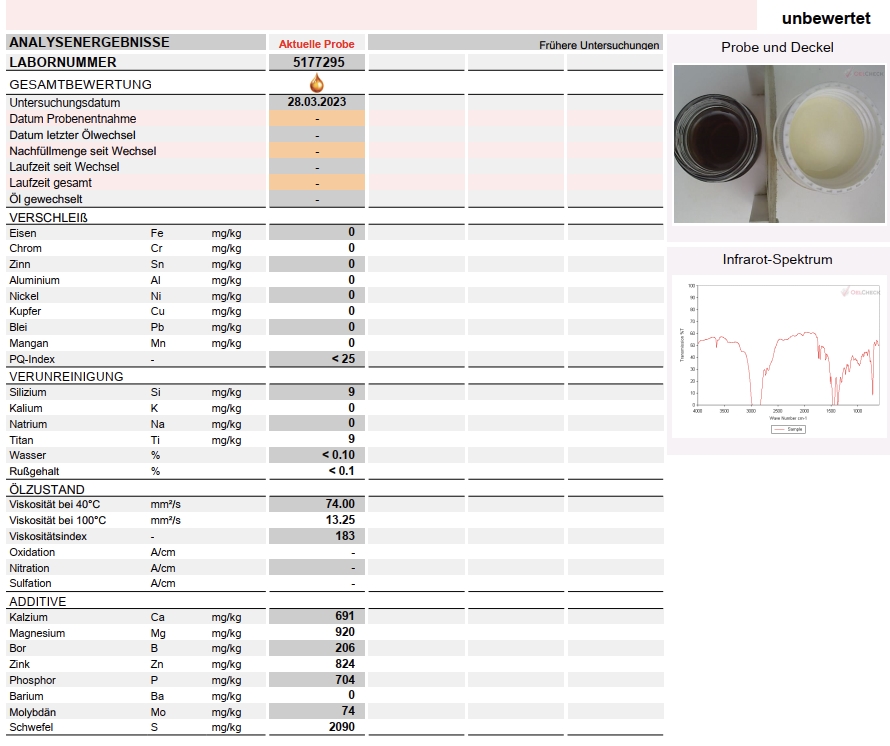Click lab number 5177295

coord(316,62)
